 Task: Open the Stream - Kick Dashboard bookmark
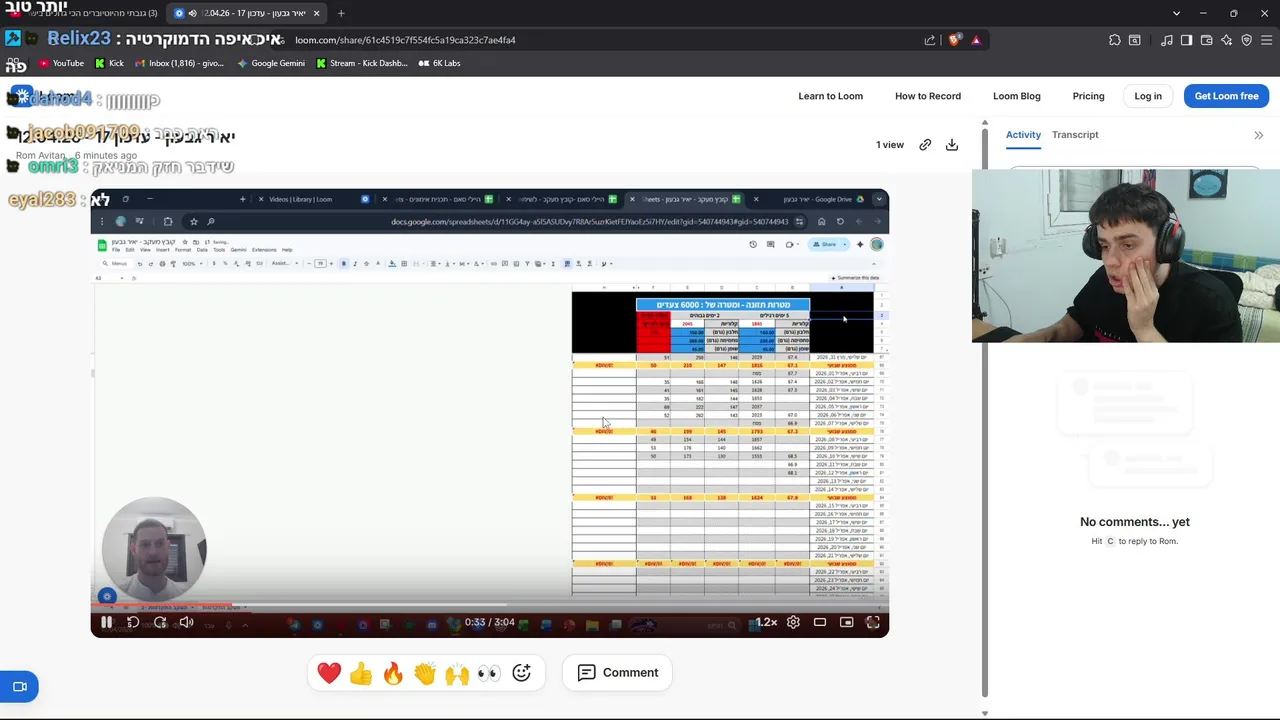[361, 63]
